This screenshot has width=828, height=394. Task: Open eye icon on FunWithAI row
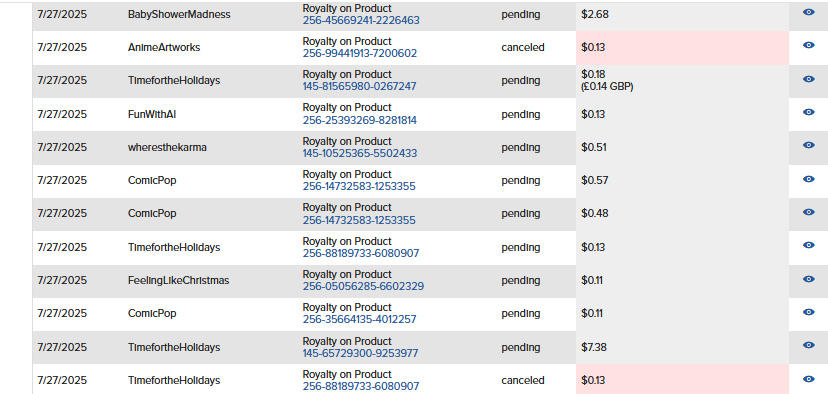pyautogui.click(x=808, y=112)
